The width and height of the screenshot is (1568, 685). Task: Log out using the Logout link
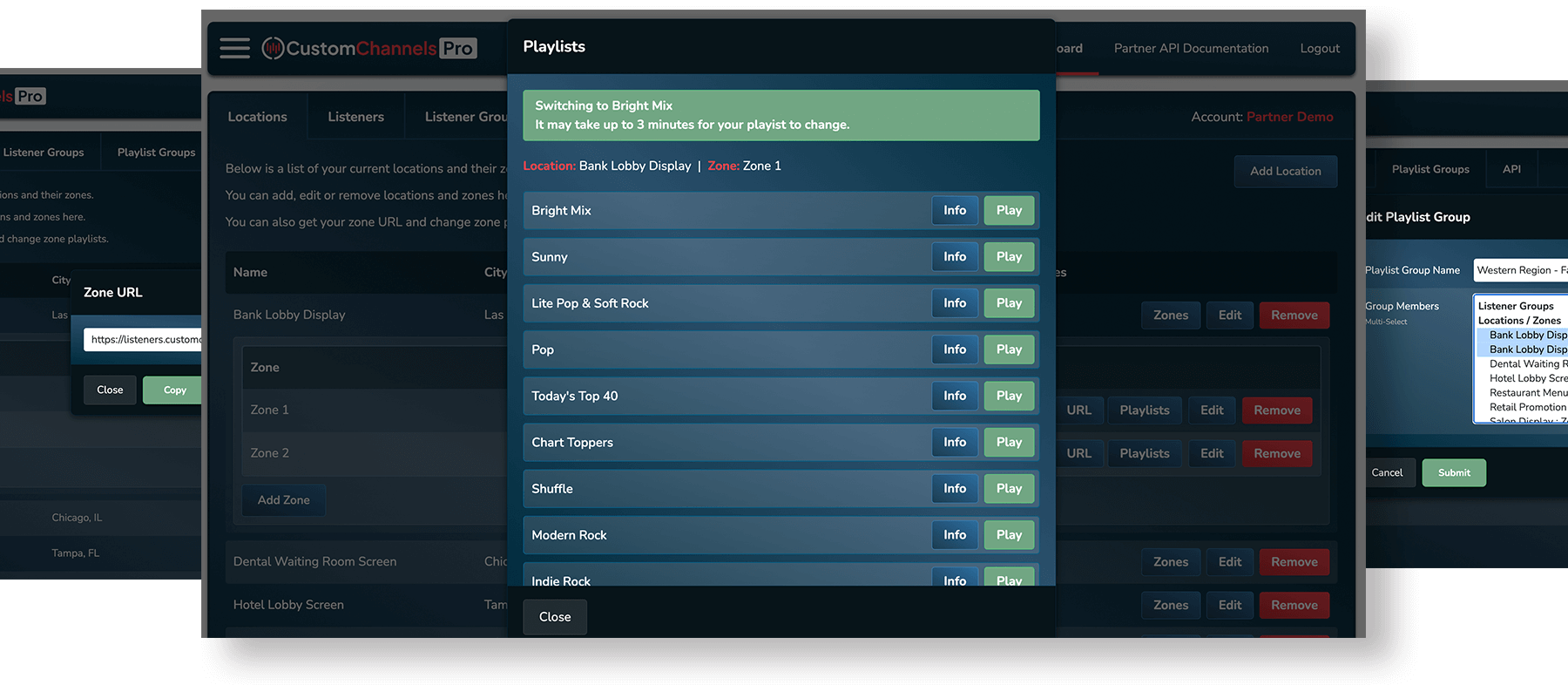pos(1319,49)
